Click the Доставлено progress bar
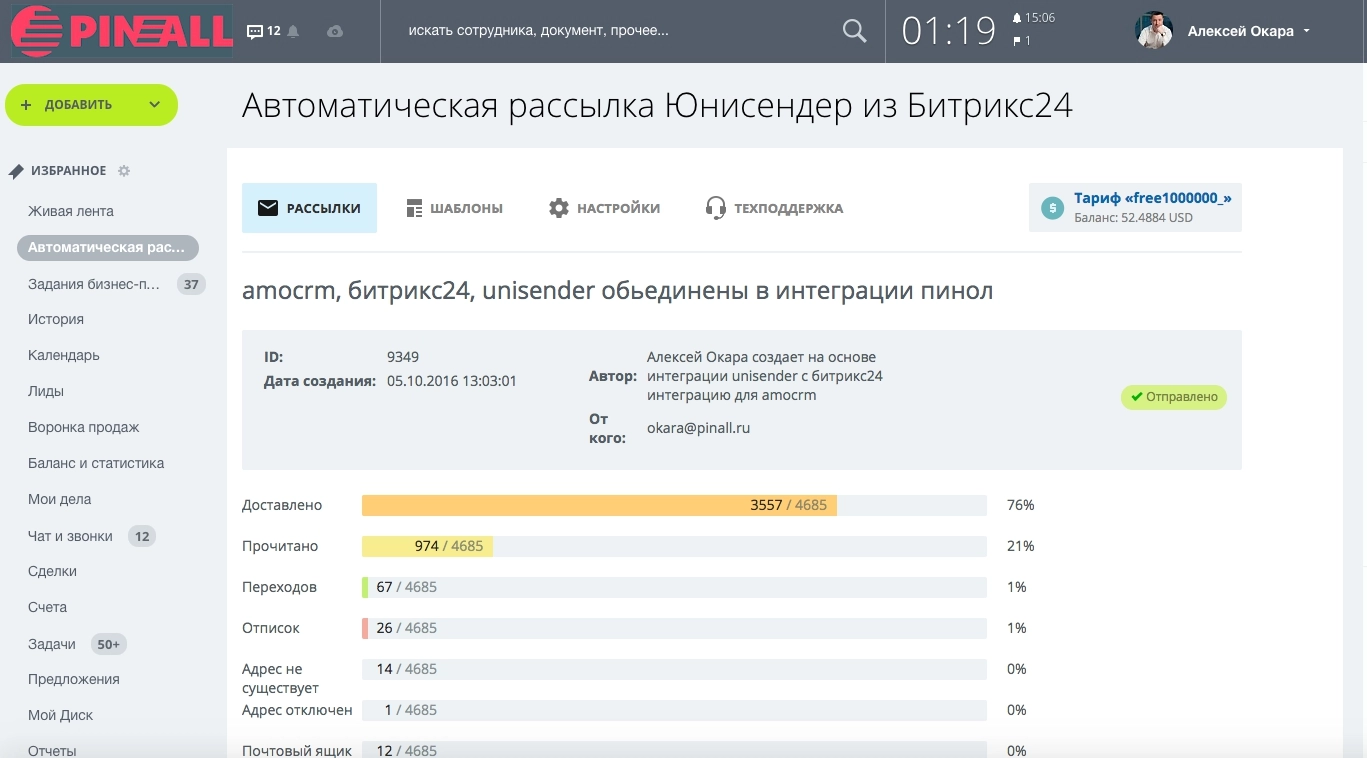The height and width of the screenshot is (758, 1367). point(598,505)
